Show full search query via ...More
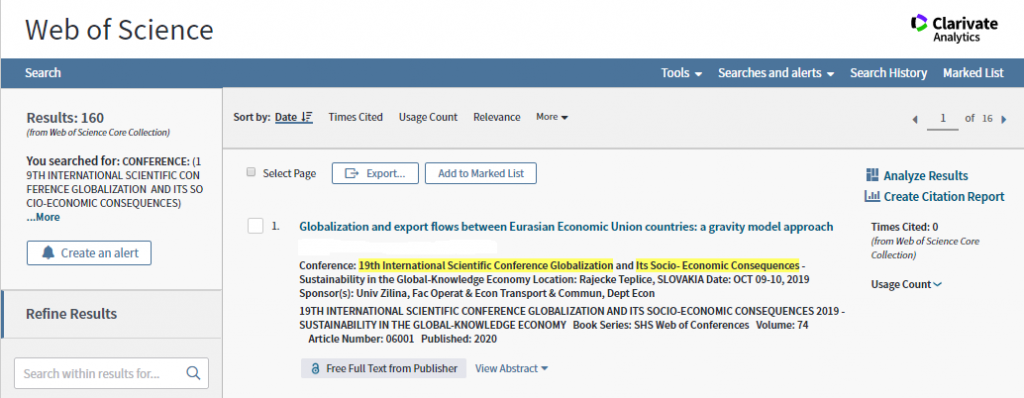Image resolution: width=1024 pixels, height=398 pixels. coord(43,217)
